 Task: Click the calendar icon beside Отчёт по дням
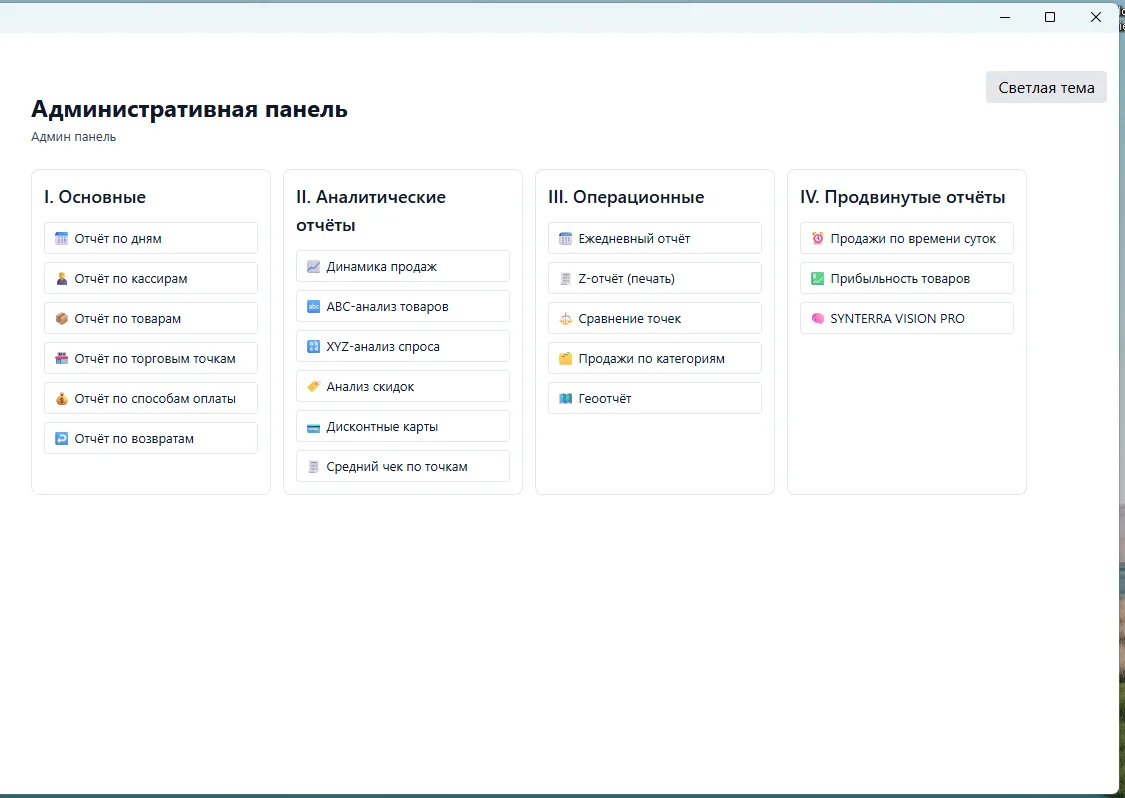point(62,238)
